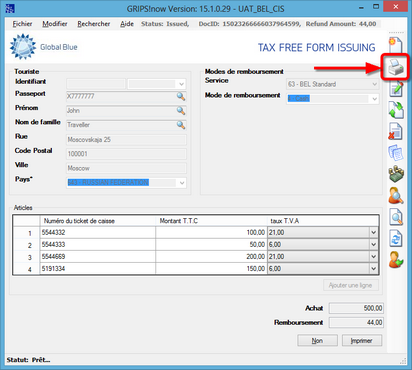412x370 pixels.
Task: Click the refresh document blue arrows icon
Action: click(x=396, y=238)
